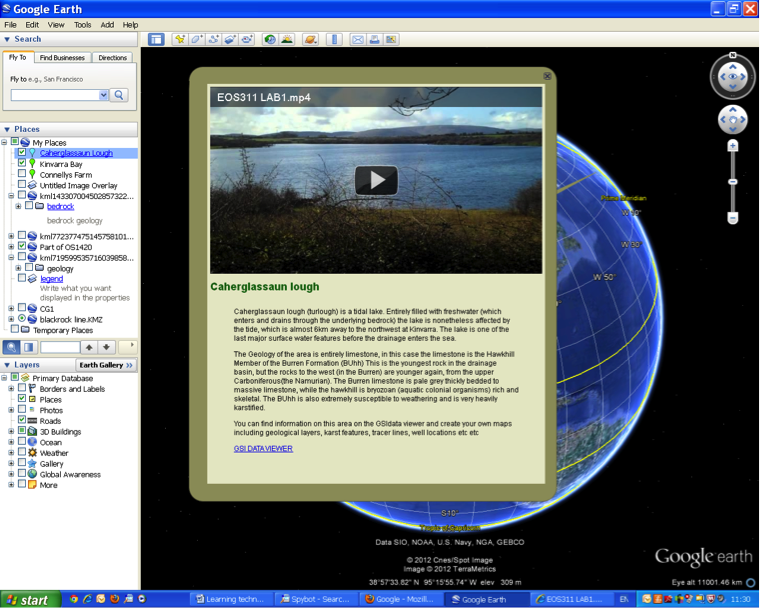Click the zoom slider on the map
Image resolution: width=760 pixels, height=608 pixels.
(733, 182)
